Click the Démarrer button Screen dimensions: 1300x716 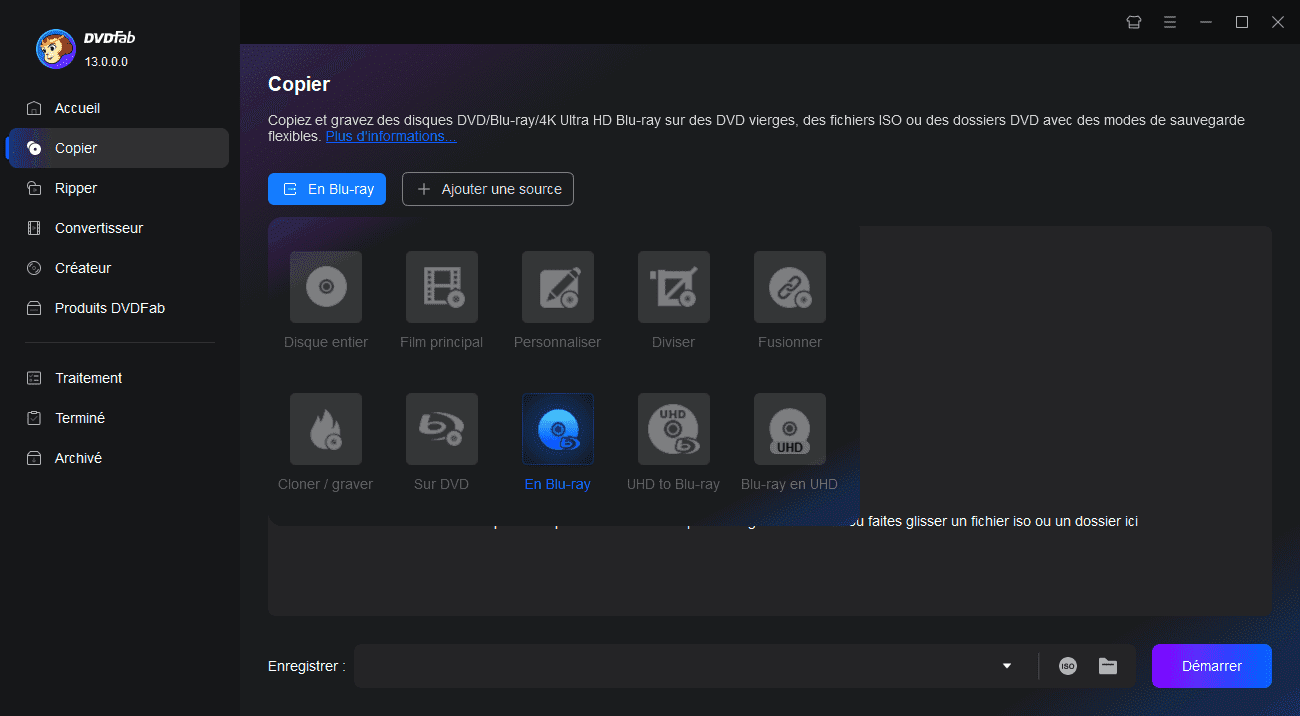pos(1212,666)
